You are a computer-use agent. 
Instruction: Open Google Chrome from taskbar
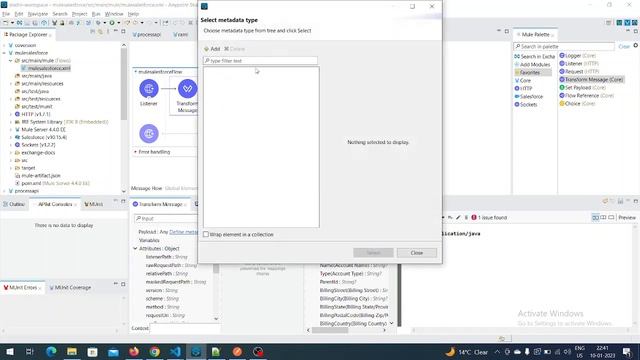point(154,351)
